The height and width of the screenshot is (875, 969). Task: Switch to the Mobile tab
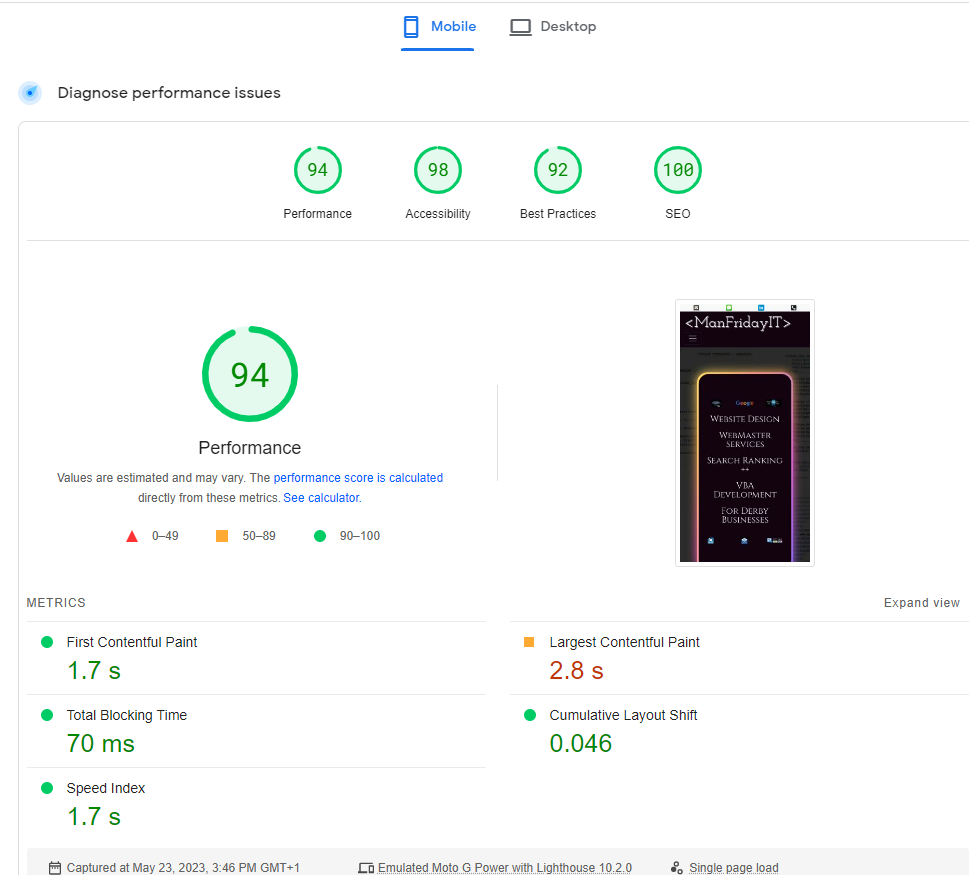click(439, 27)
